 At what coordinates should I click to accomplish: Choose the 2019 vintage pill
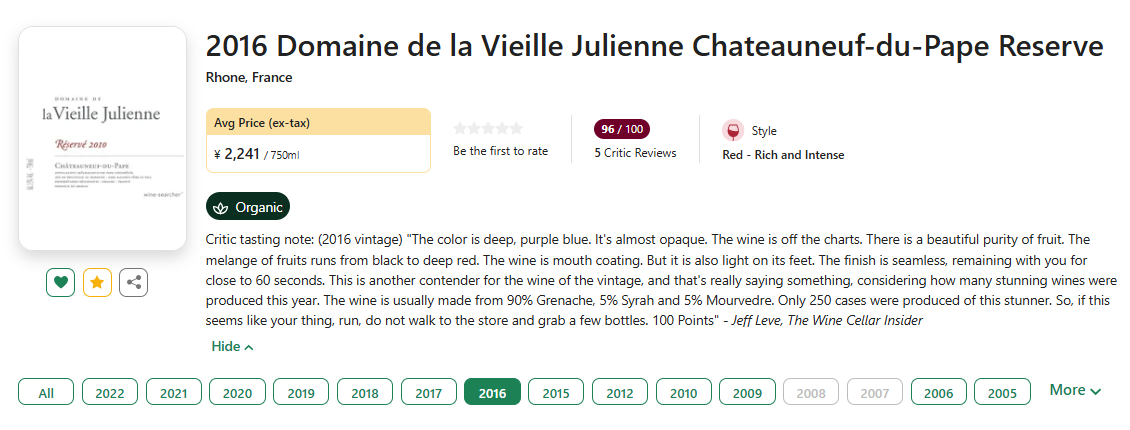coord(301,393)
